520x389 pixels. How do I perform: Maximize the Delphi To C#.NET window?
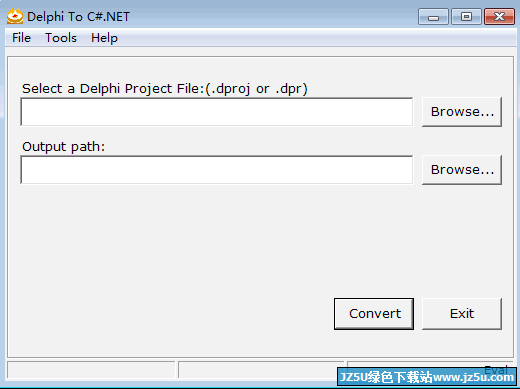point(466,17)
